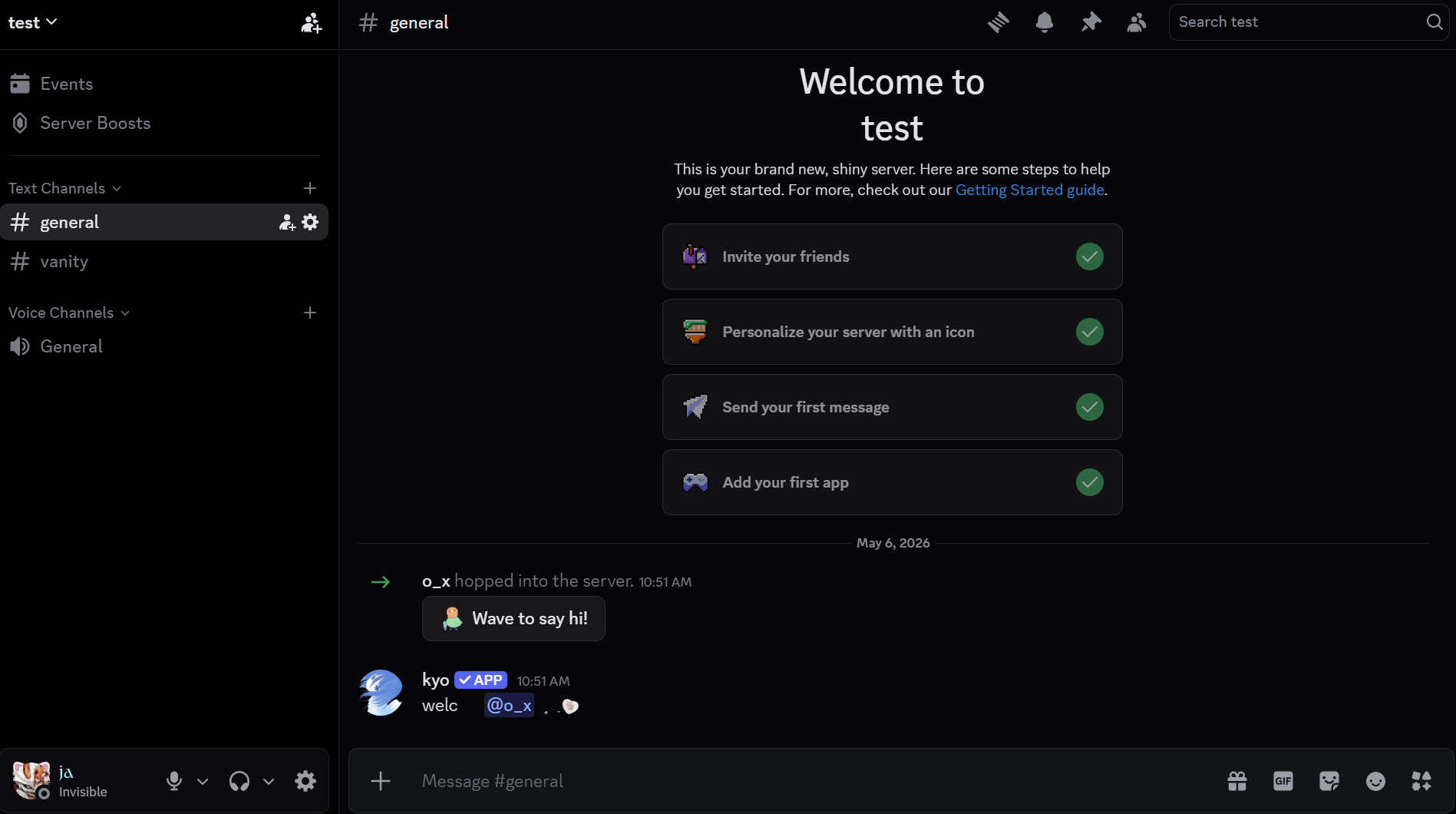Open notification settings bell icon
This screenshot has height=814, width=1456.
[1044, 22]
